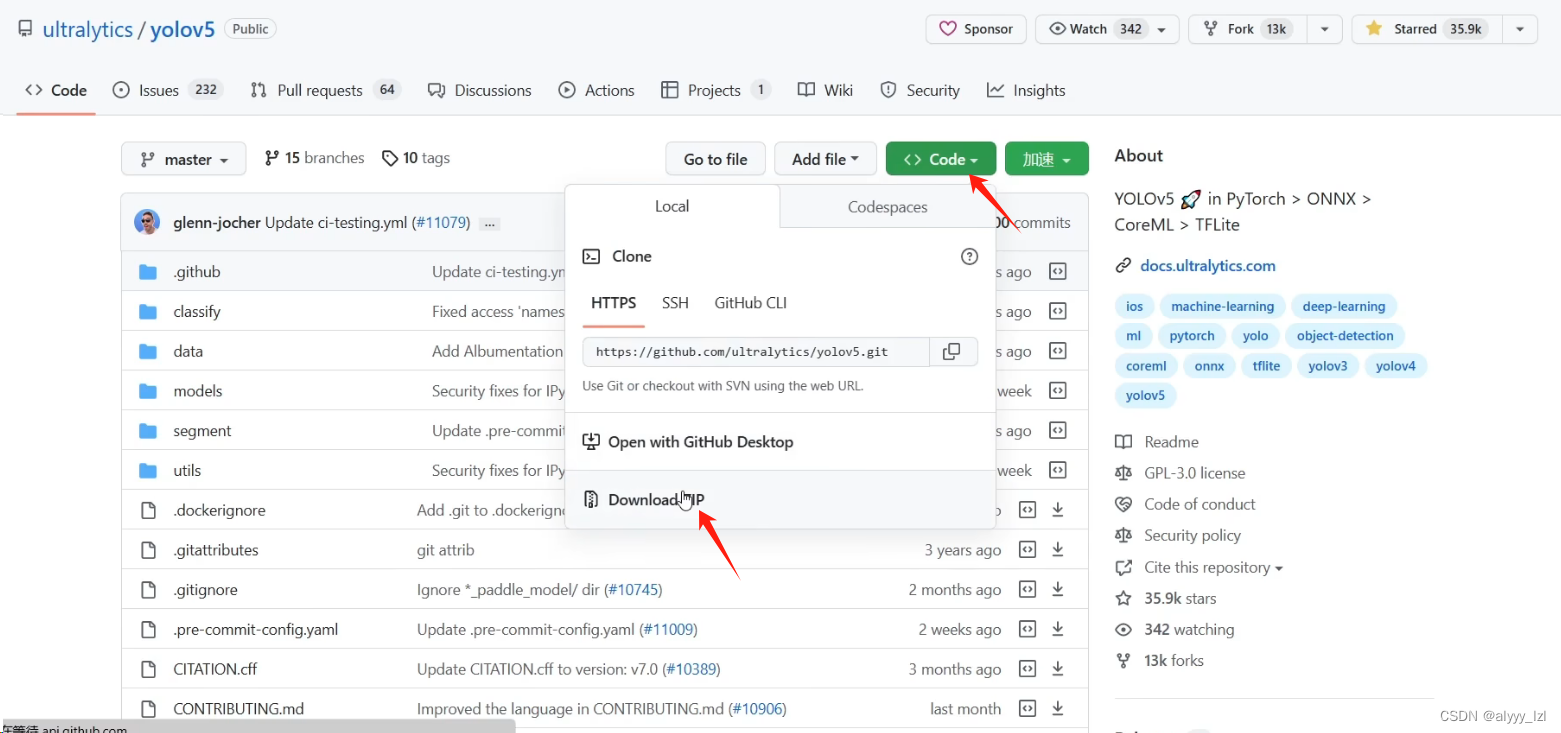Expand Cite this repository dropdown
This screenshot has width=1561, height=733.
coord(1212,567)
